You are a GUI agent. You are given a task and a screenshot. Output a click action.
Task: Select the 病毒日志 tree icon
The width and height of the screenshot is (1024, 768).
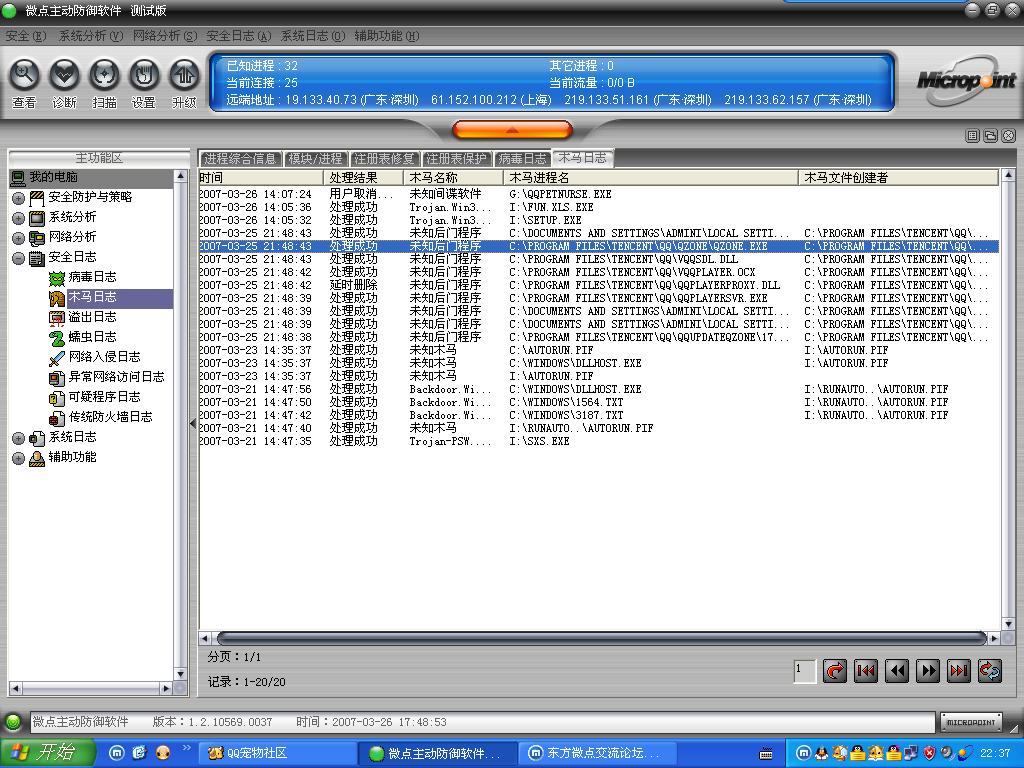pyautogui.click(x=57, y=278)
